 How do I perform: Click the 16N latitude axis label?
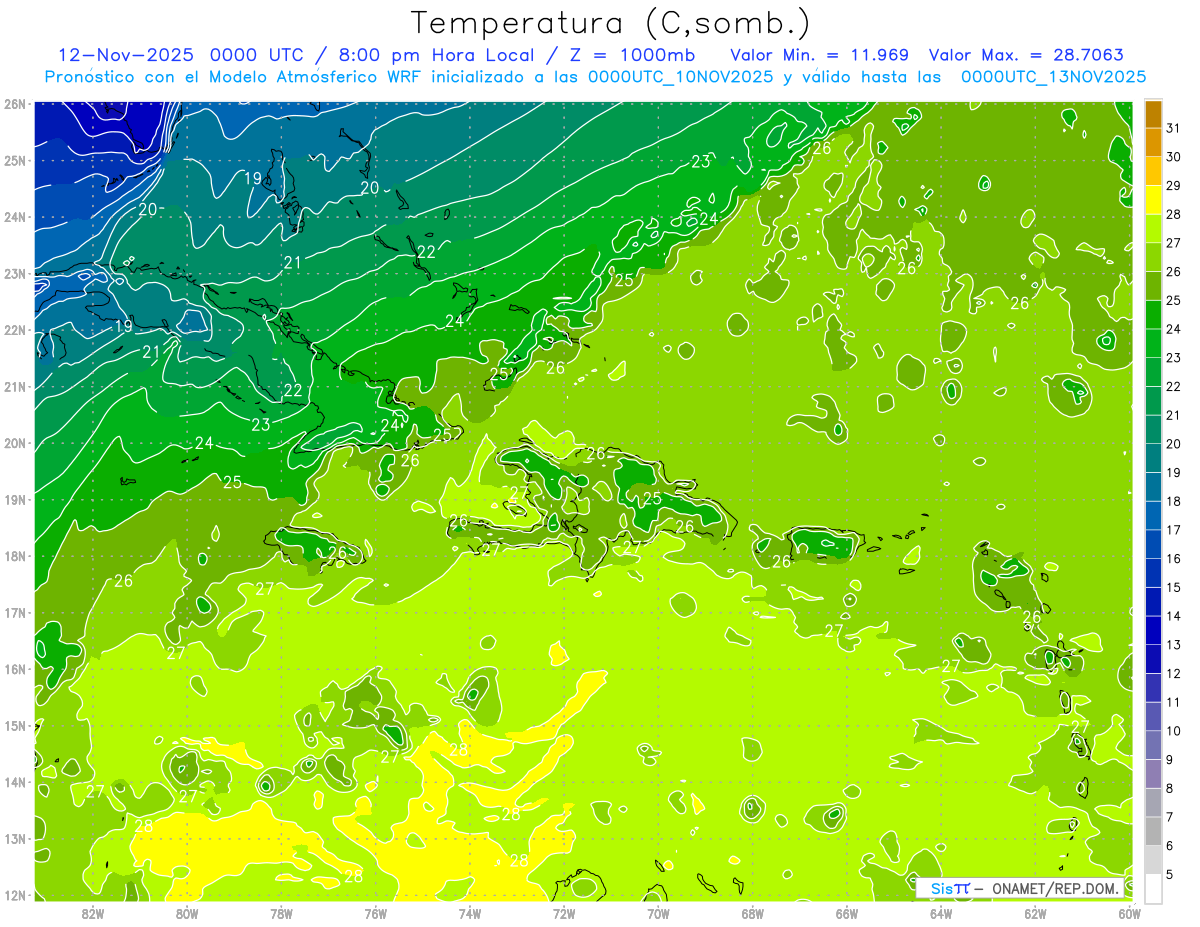tap(15, 669)
